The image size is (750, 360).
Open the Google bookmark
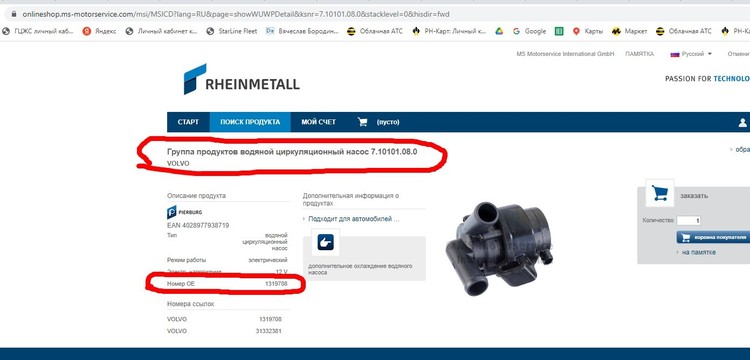(x=529, y=31)
